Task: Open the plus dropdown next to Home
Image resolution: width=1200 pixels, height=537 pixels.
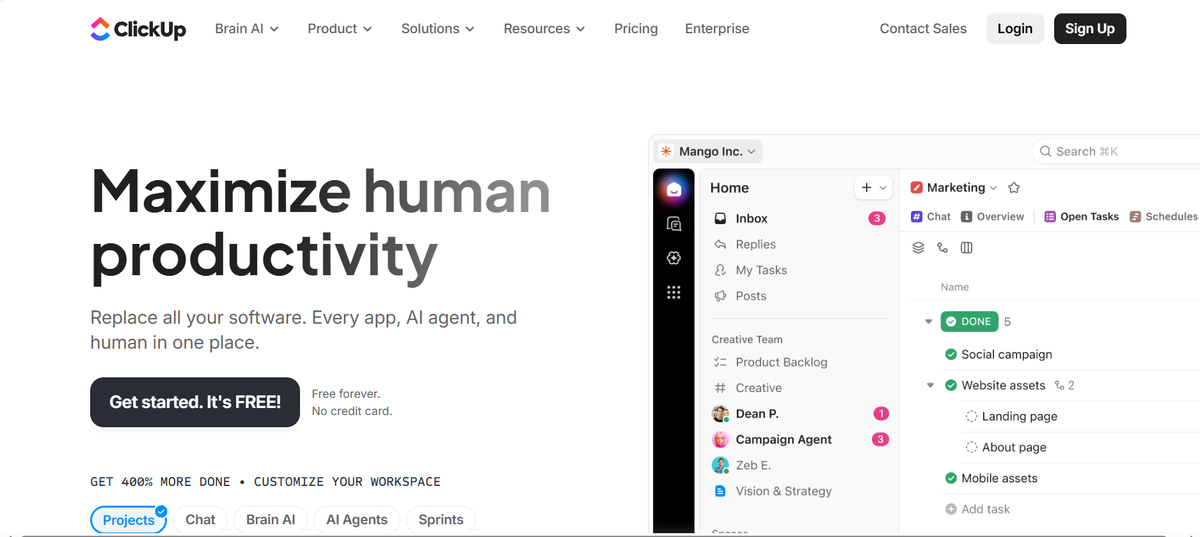Action: (872, 187)
